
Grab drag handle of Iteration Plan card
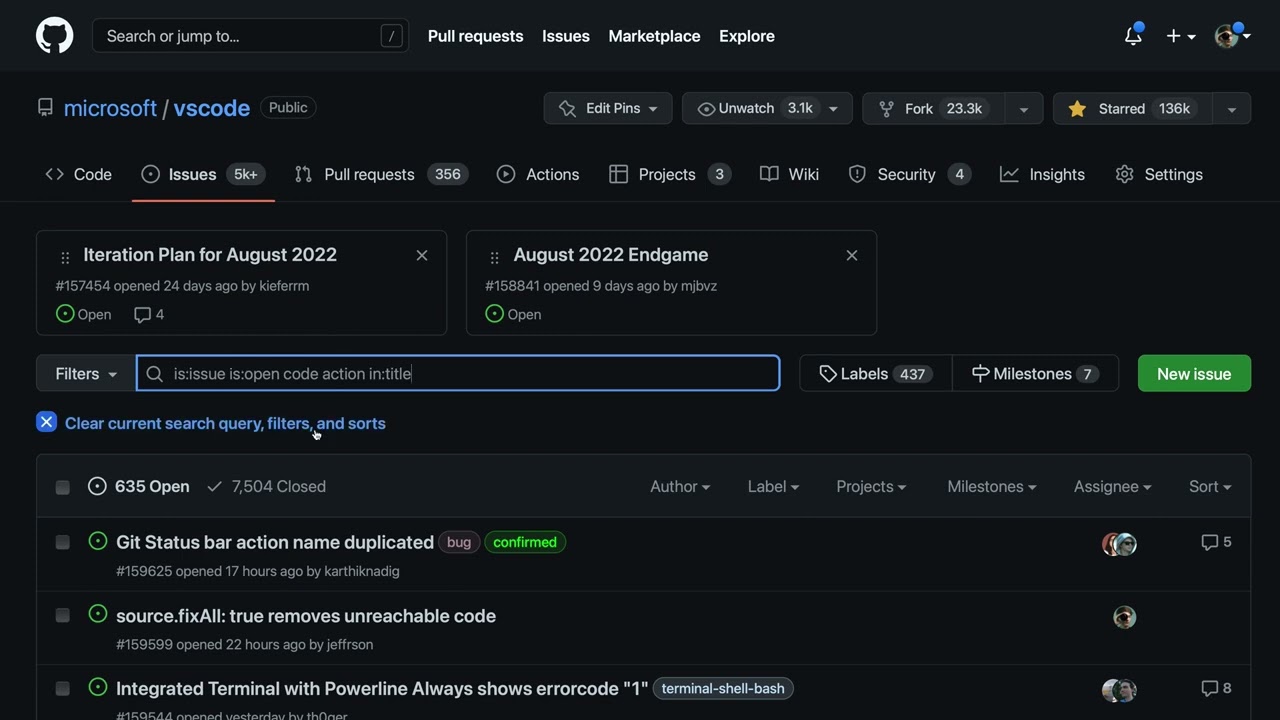(65, 257)
